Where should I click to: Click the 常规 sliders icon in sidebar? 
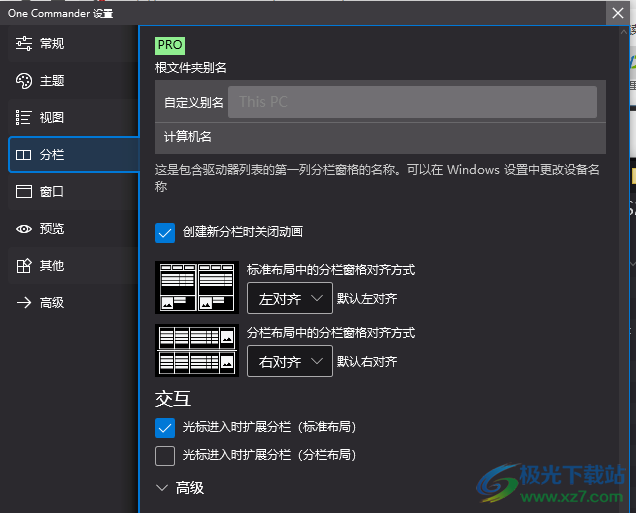(24, 43)
